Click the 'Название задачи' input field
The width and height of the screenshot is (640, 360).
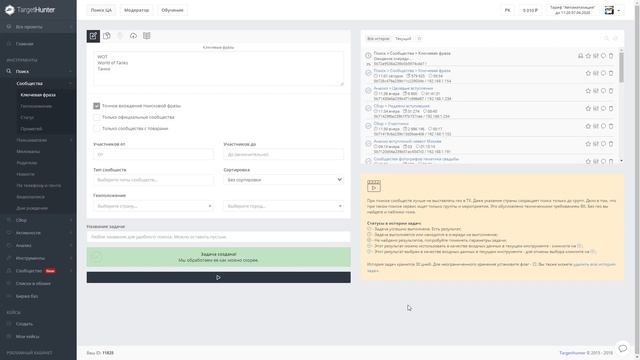[218, 237]
